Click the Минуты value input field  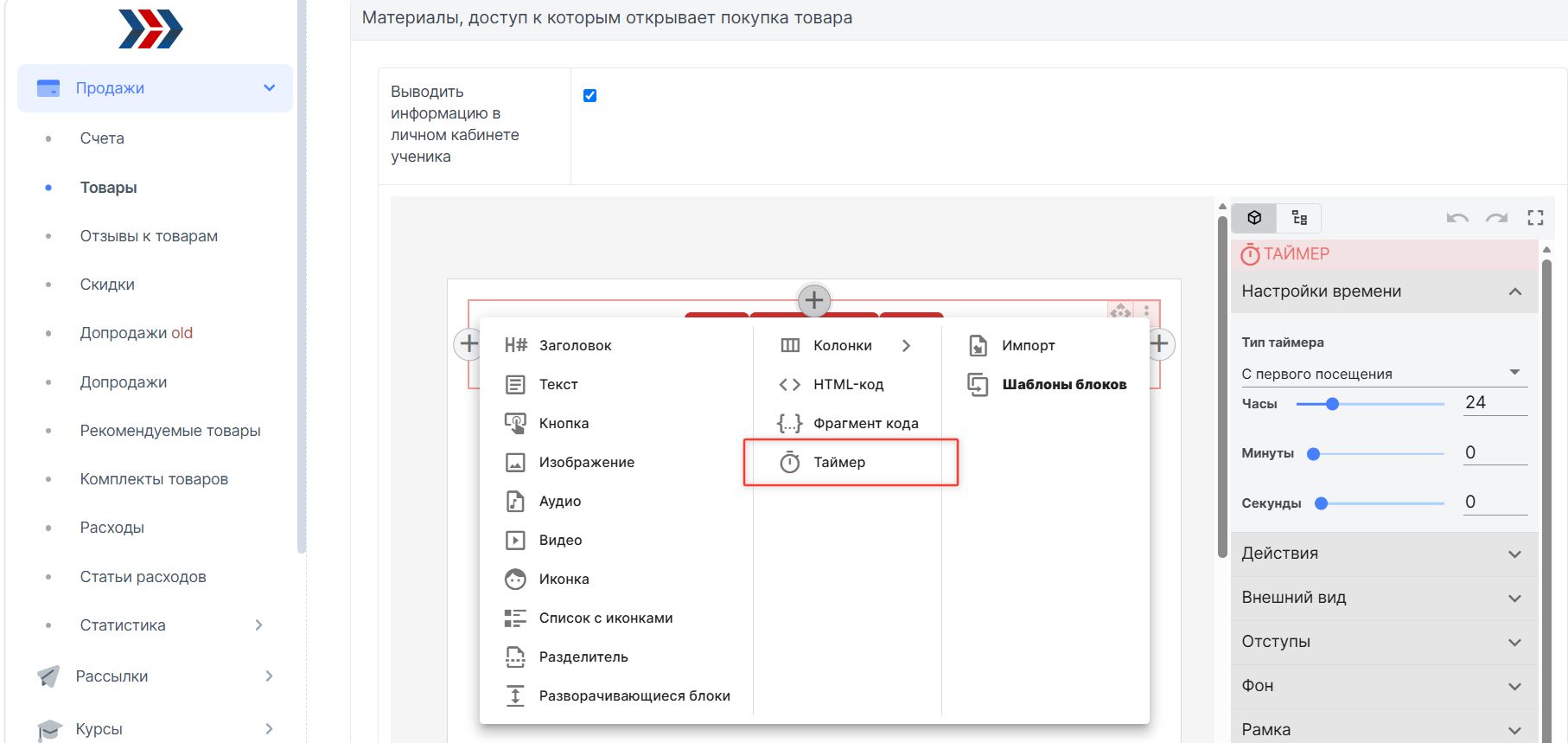coord(1495,452)
